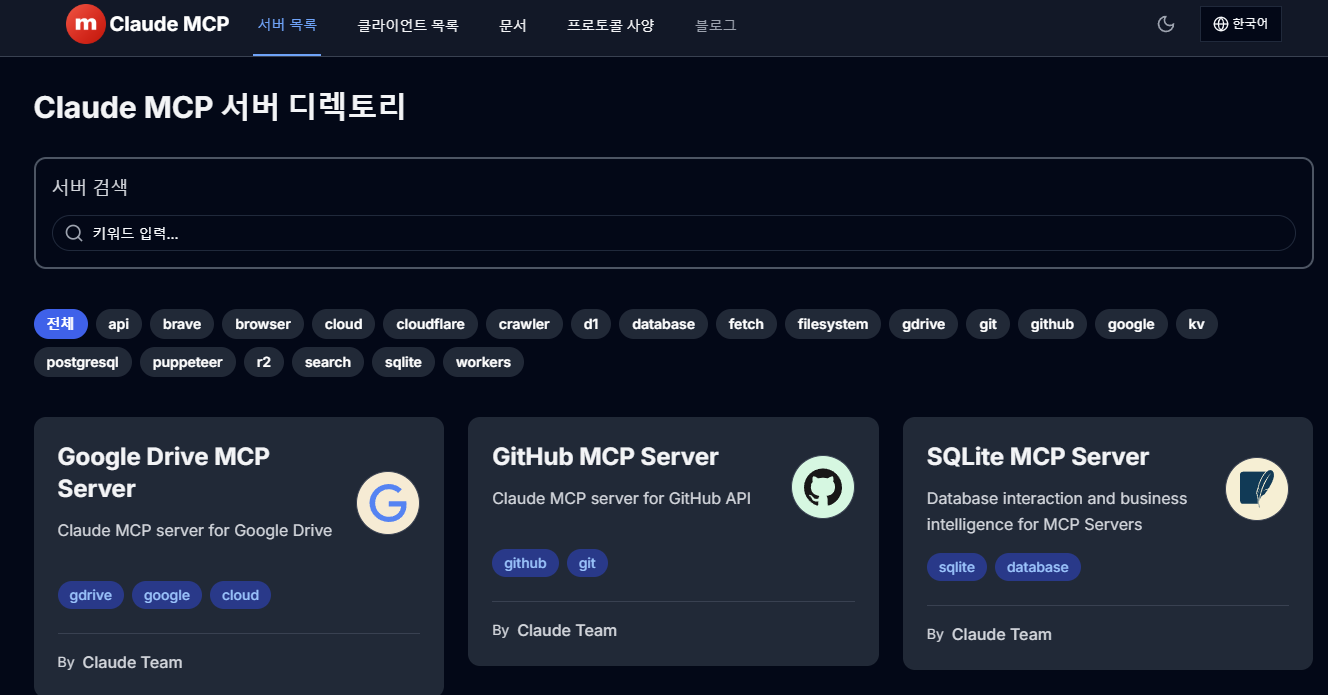Open the GitHub MCP Server title
This screenshot has width=1328, height=695.
[x=605, y=456]
